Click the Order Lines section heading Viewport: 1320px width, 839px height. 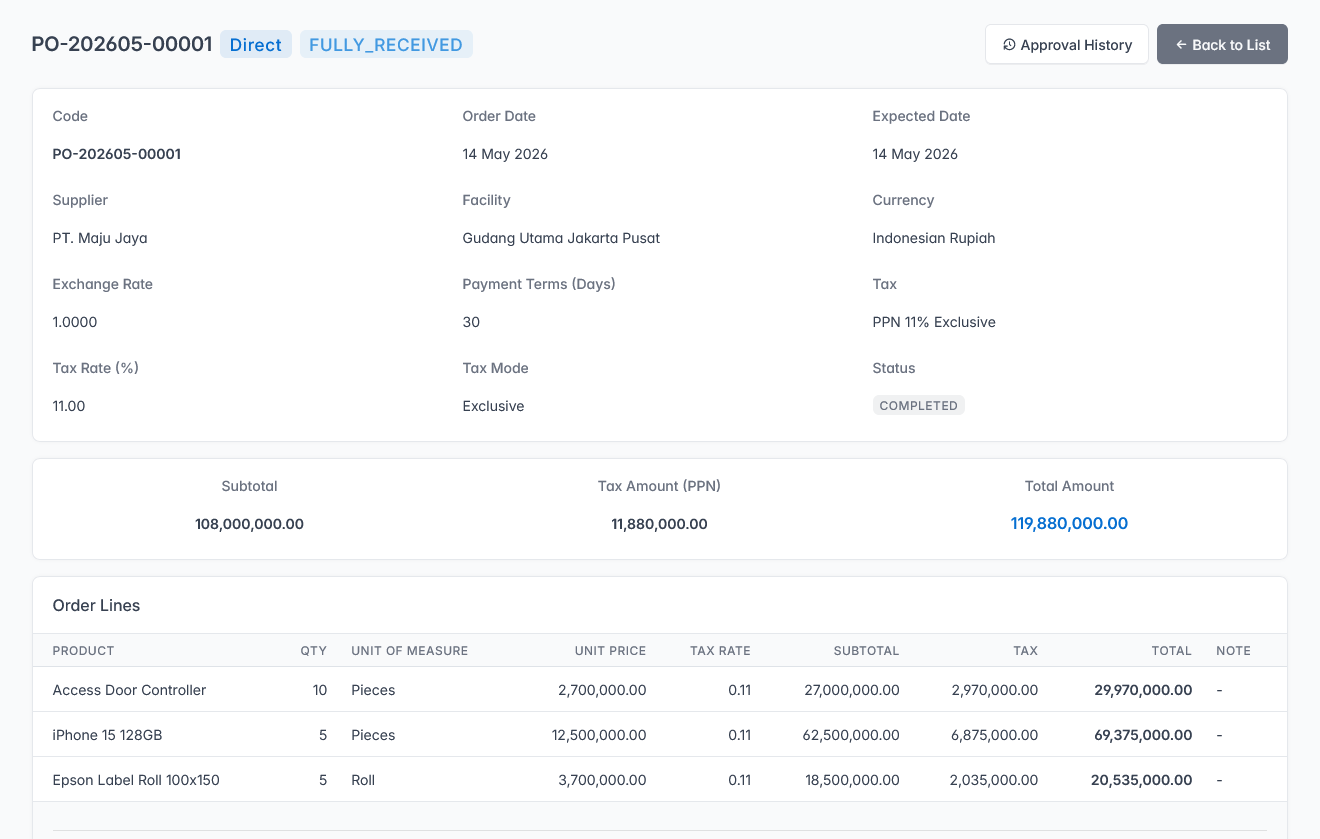[x=96, y=605]
